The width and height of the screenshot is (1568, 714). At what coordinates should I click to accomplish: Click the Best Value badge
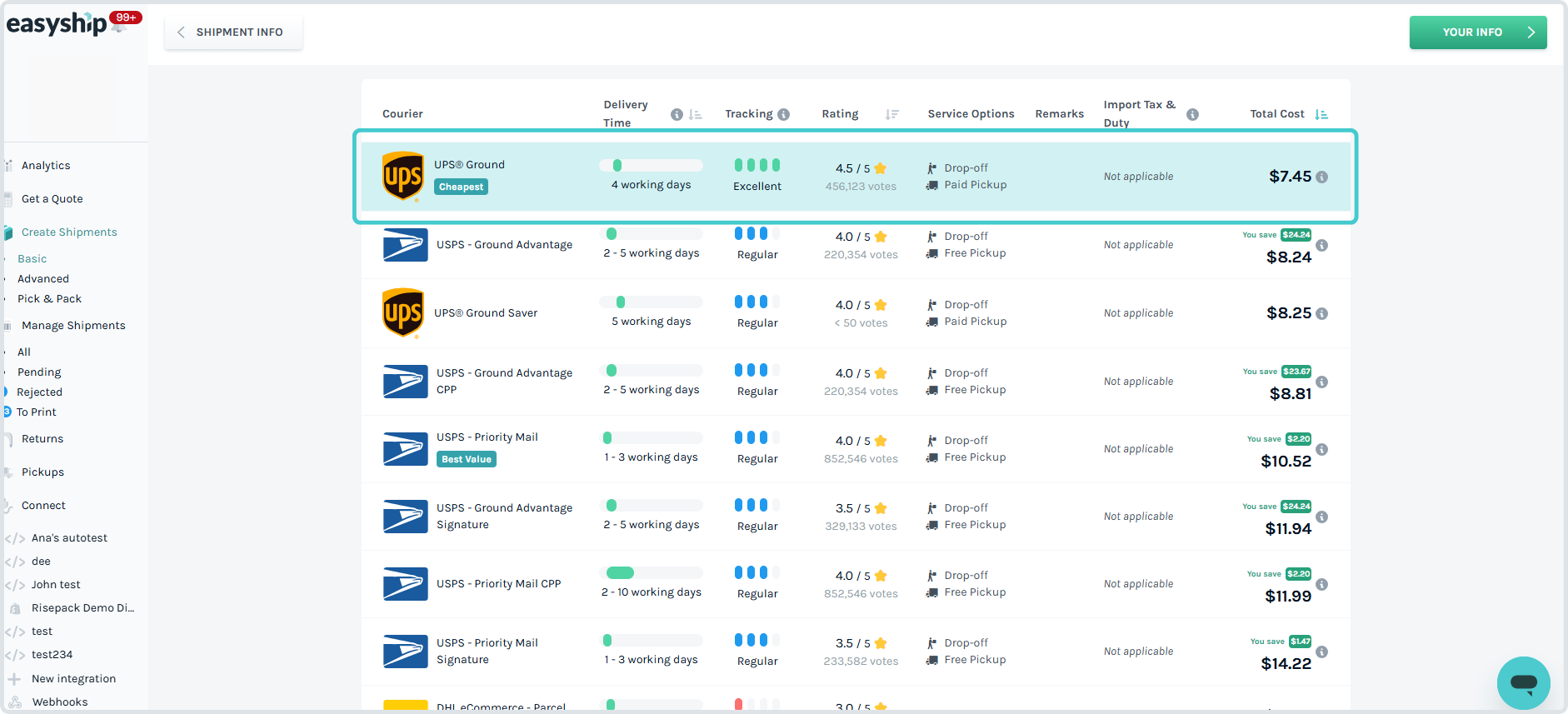point(467,459)
